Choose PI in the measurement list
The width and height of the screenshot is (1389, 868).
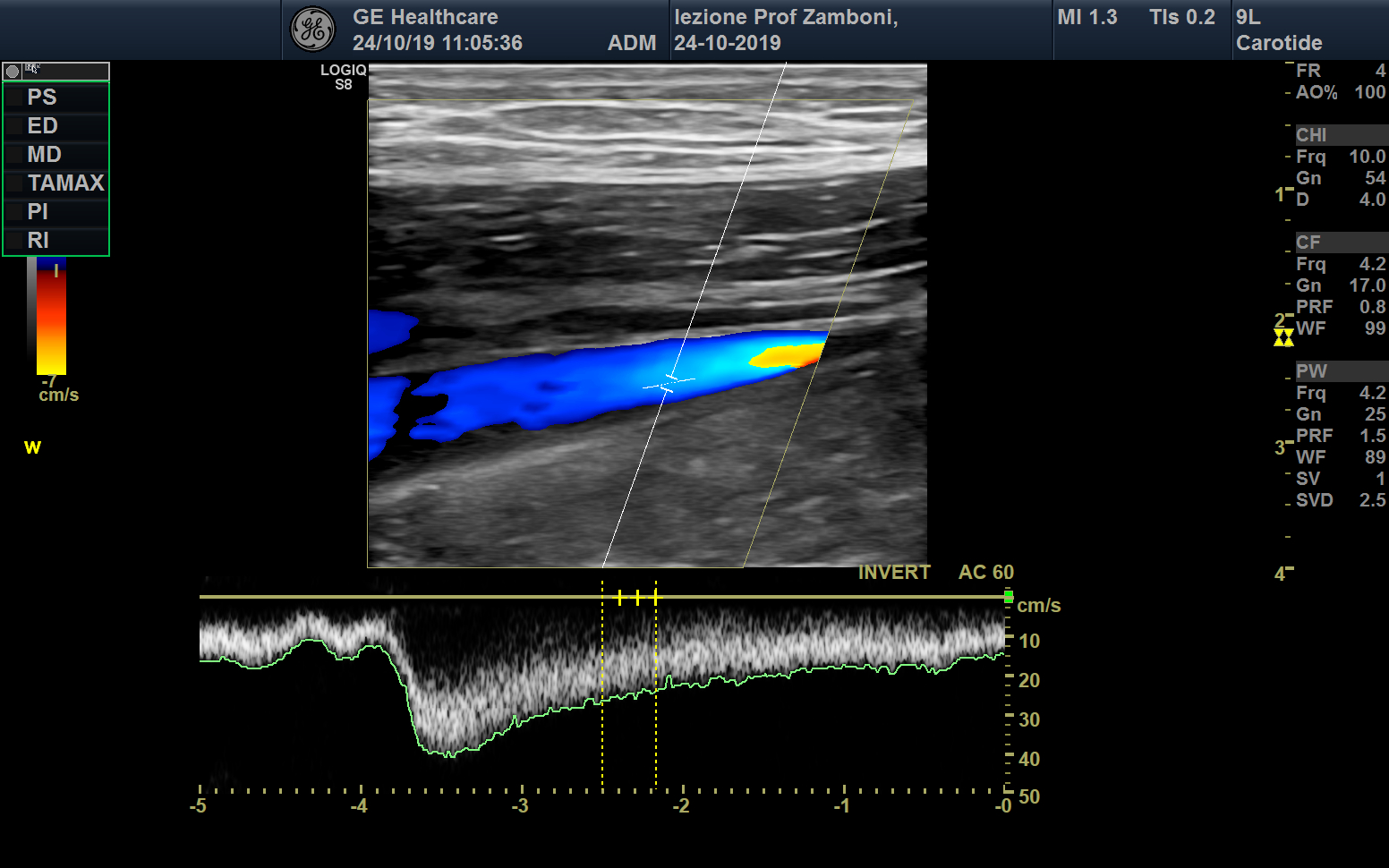point(38,212)
